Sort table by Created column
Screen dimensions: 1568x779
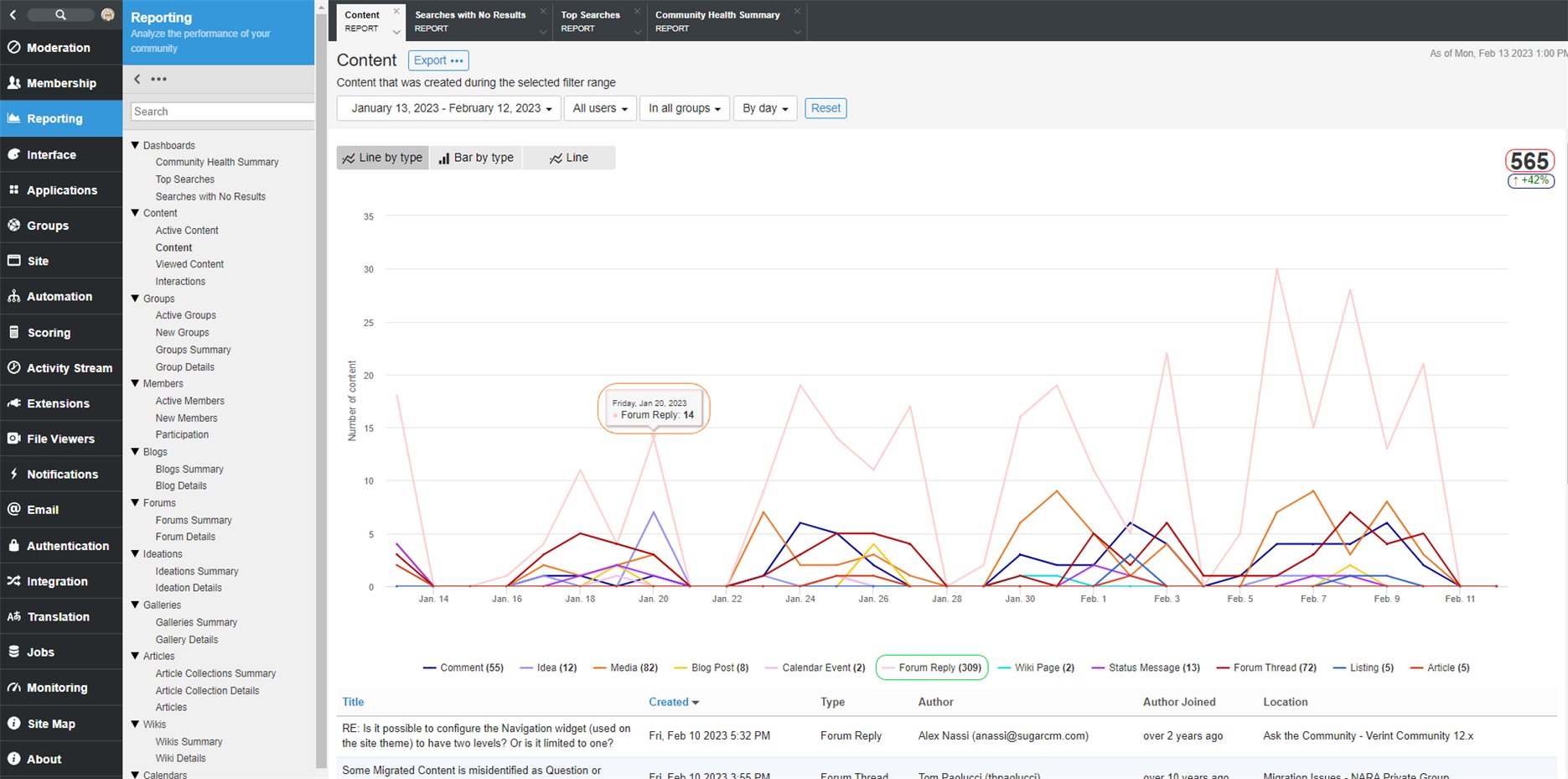click(673, 702)
